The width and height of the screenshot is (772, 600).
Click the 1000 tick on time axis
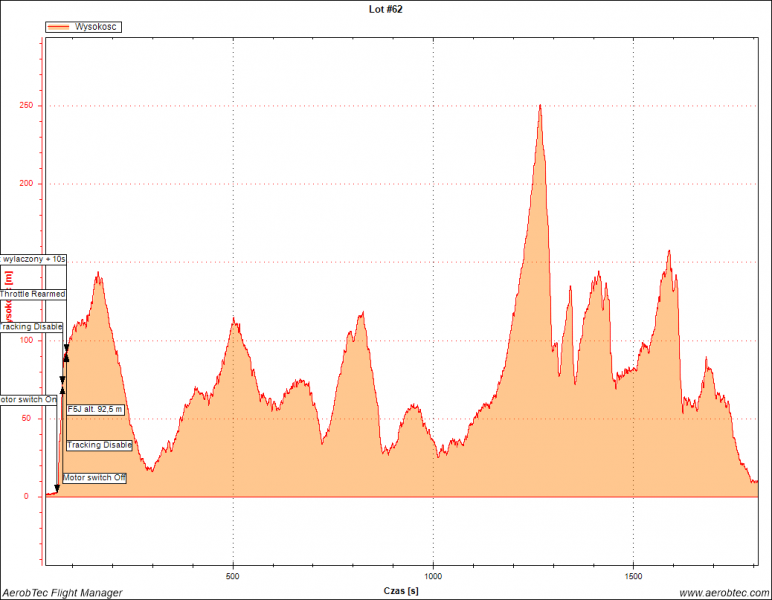(x=433, y=577)
